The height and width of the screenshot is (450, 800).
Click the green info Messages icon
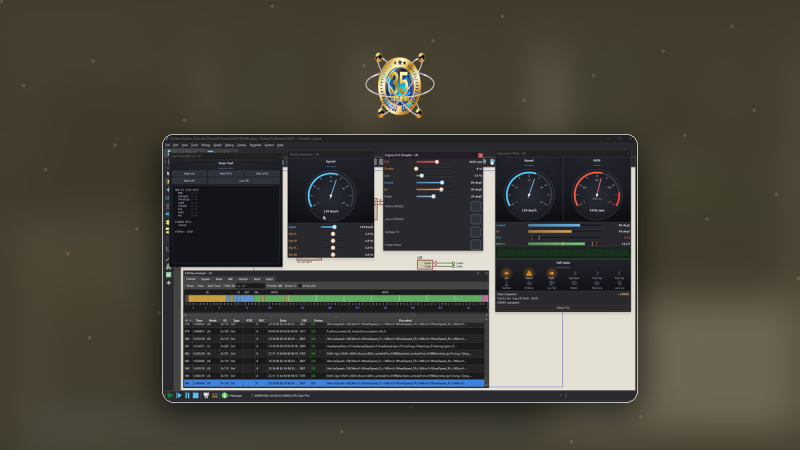coord(224,395)
